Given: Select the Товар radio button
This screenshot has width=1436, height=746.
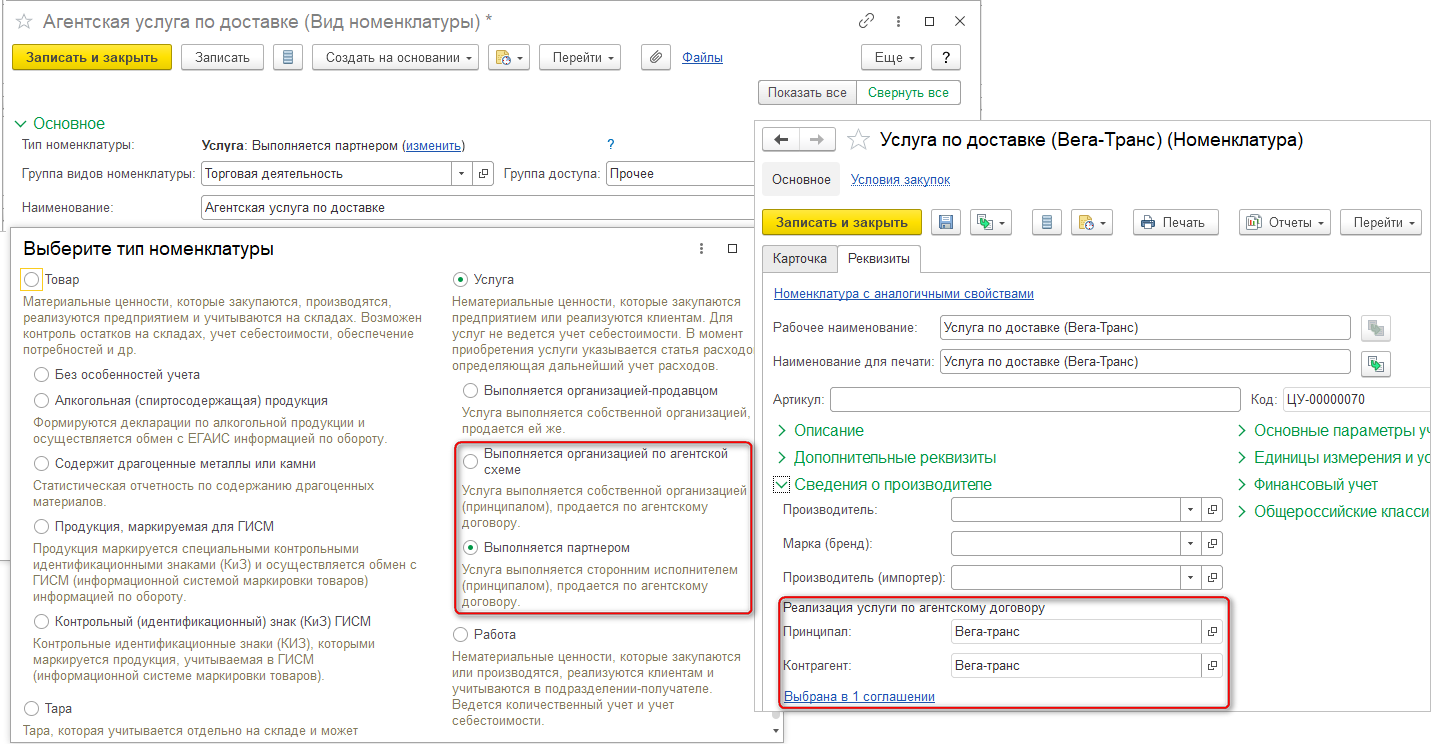Looking at the screenshot, I should pos(32,280).
